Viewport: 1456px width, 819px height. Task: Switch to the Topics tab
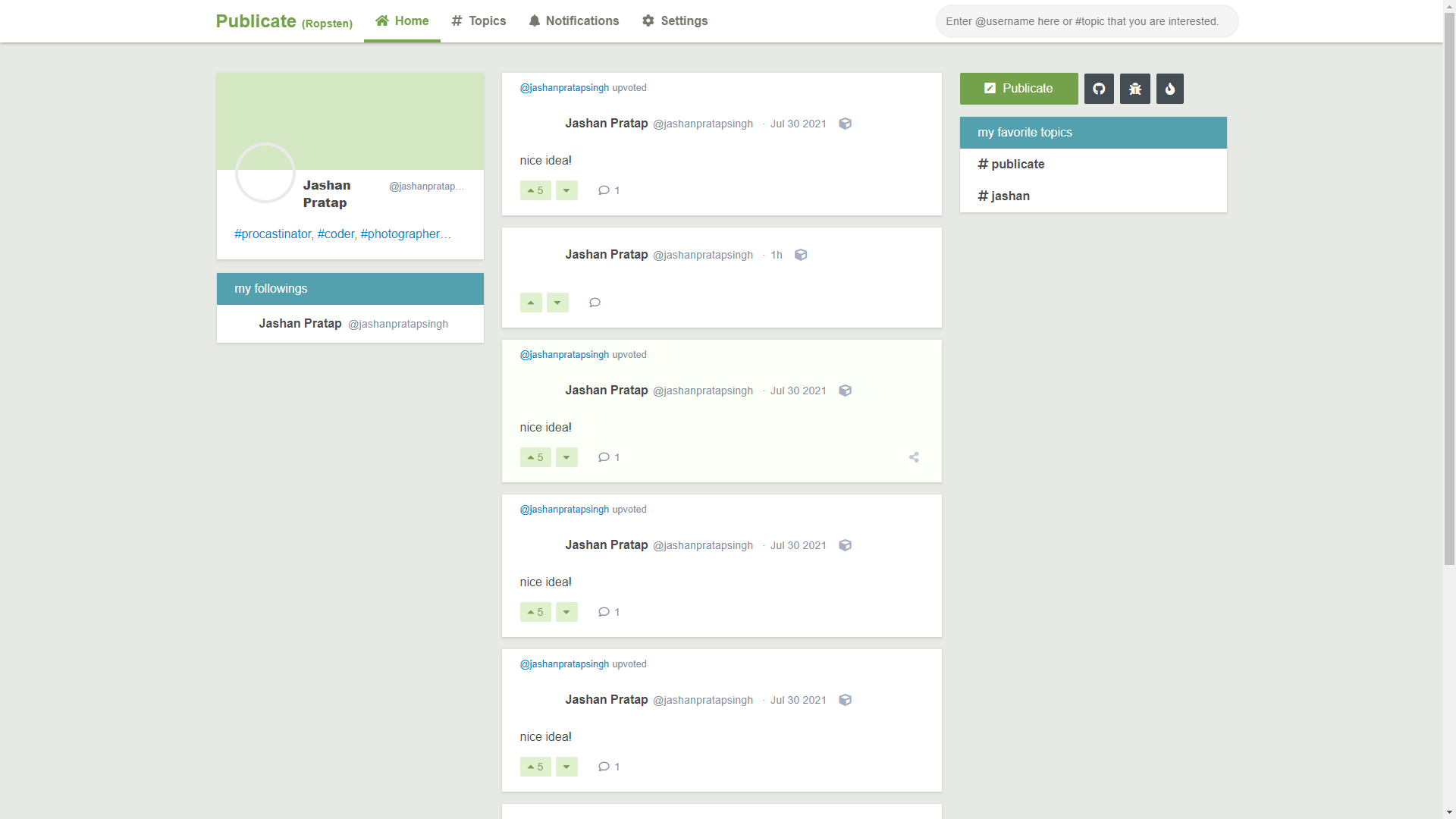479,20
